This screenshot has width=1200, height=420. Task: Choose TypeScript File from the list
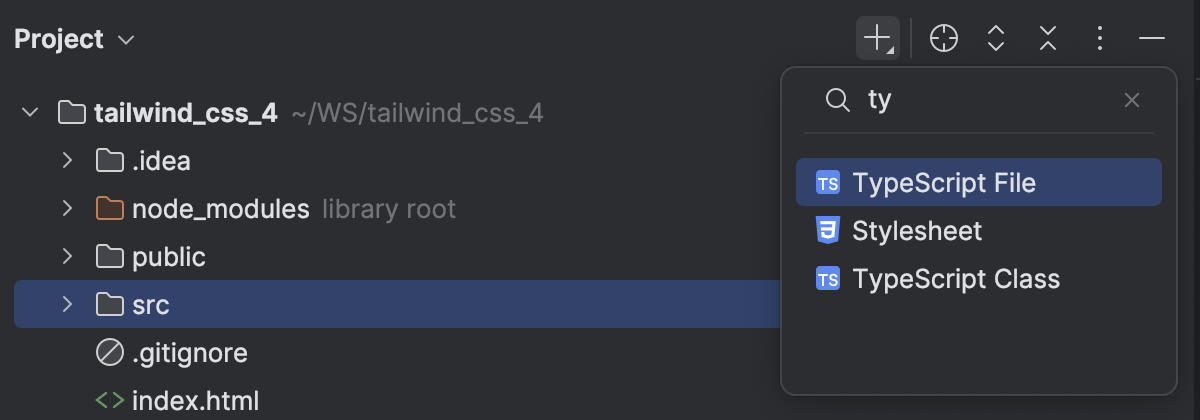(x=979, y=183)
